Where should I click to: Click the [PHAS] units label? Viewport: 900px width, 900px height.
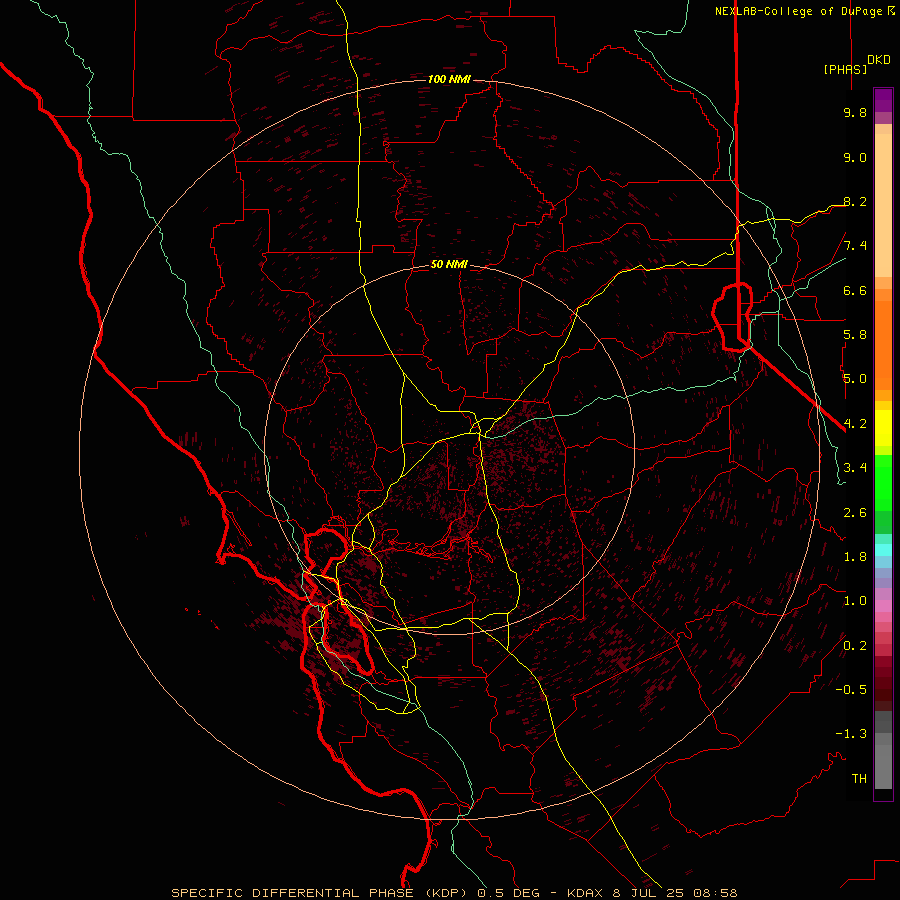coord(845,69)
